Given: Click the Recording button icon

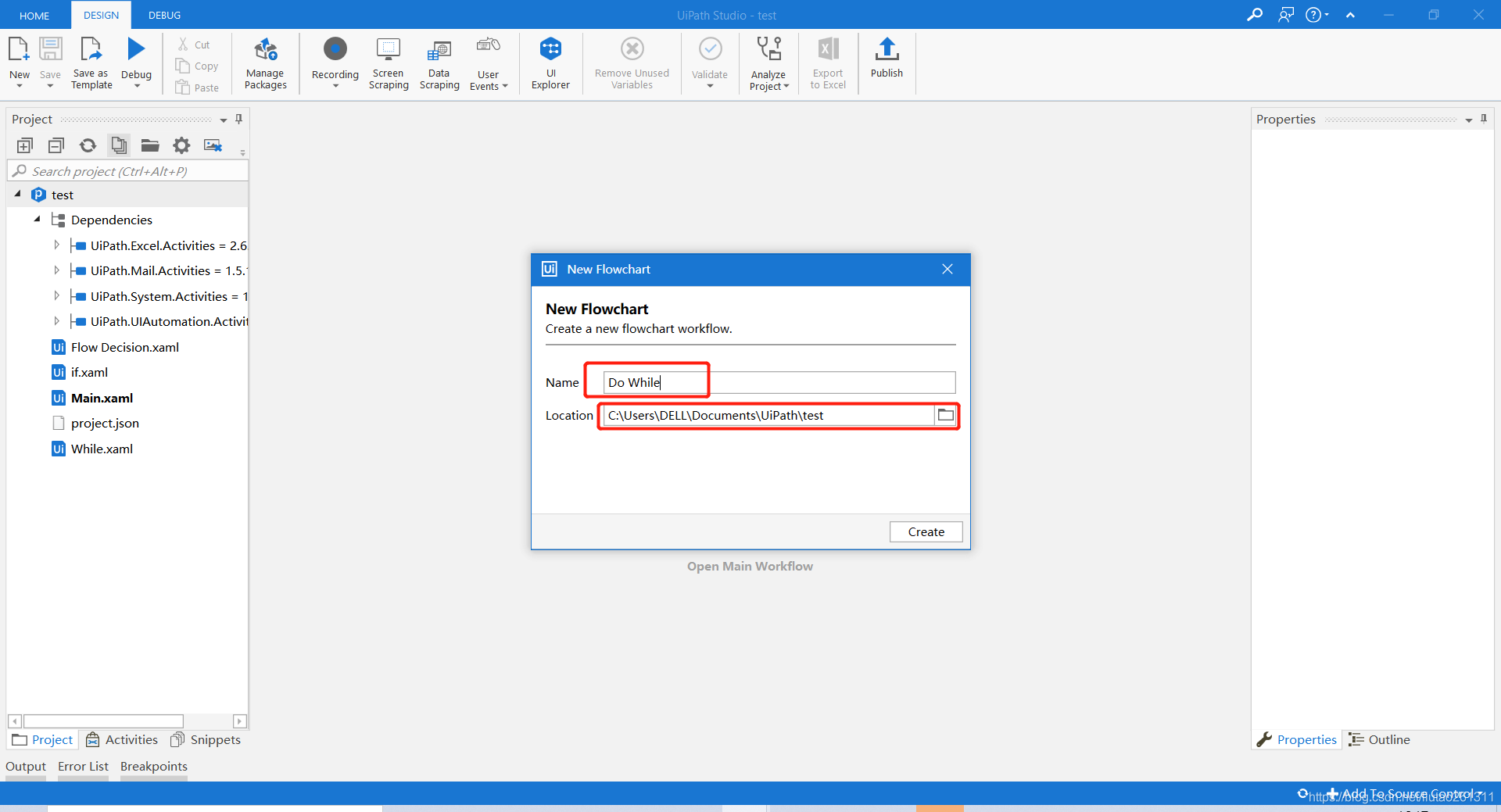Looking at the screenshot, I should pyautogui.click(x=335, y=49).
